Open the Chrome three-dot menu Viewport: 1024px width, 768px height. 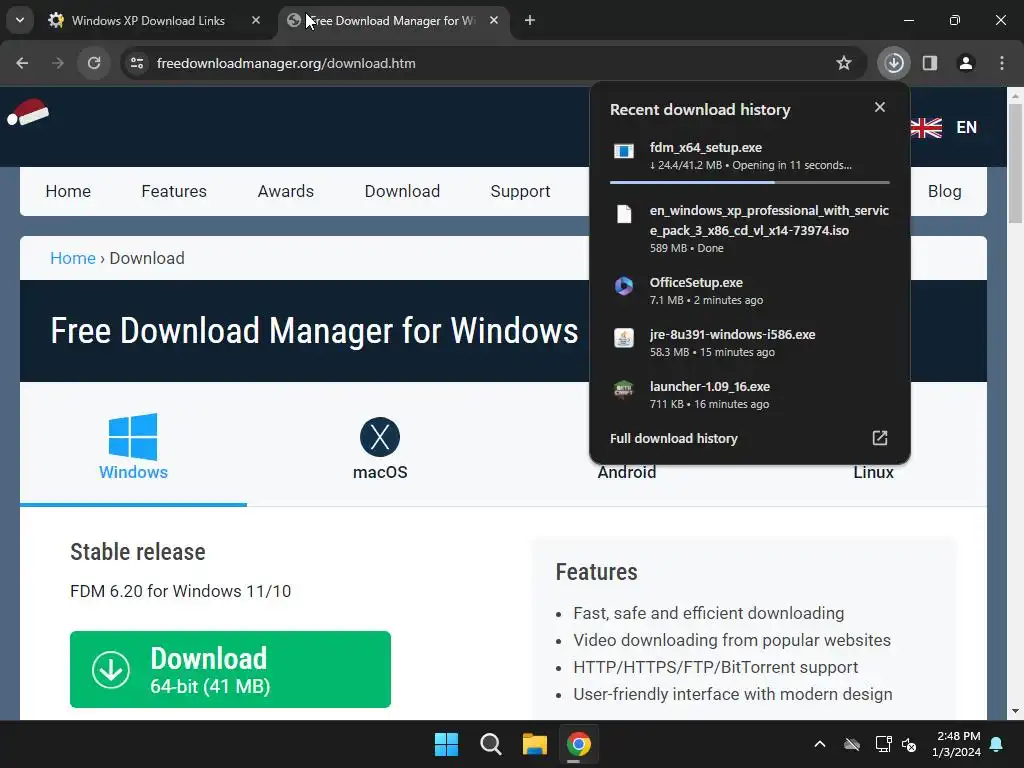click(1002, 63)
